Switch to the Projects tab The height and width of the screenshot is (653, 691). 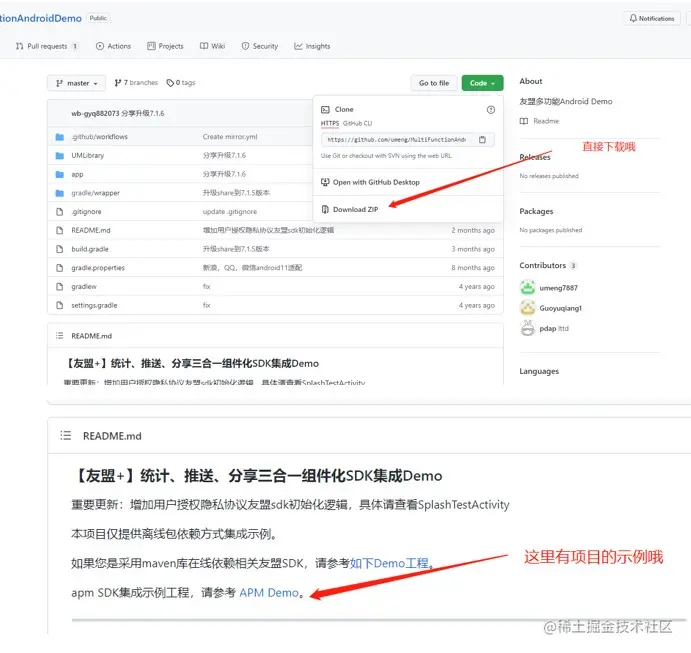click(165, 46)
